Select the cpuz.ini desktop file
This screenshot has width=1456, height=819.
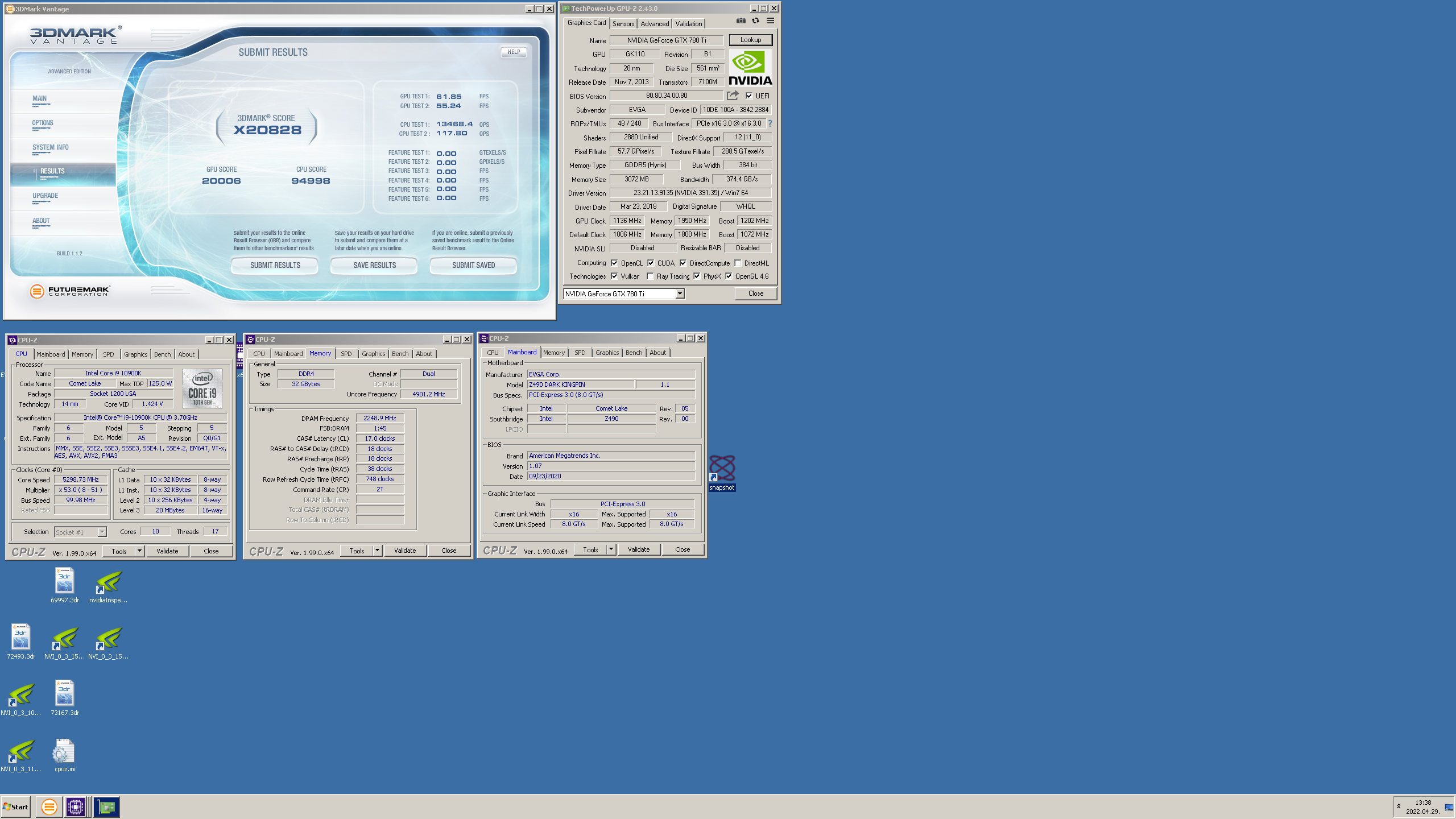click(x=65, y=754)
